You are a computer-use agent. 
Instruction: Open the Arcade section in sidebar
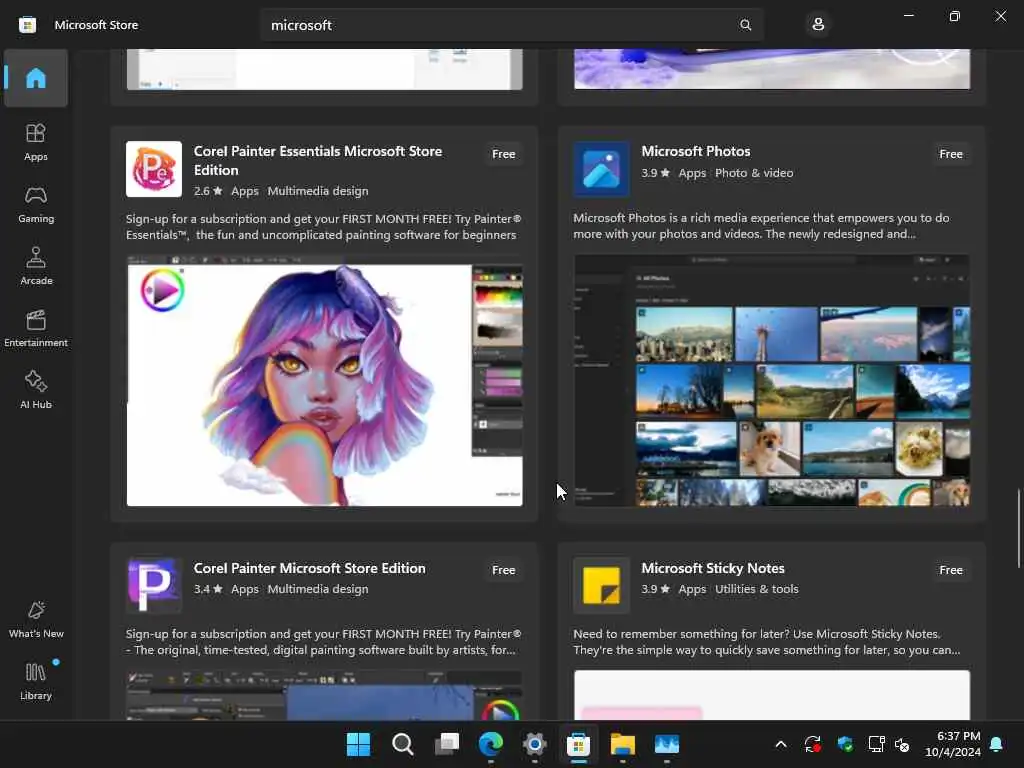click(x=36, y=266)
